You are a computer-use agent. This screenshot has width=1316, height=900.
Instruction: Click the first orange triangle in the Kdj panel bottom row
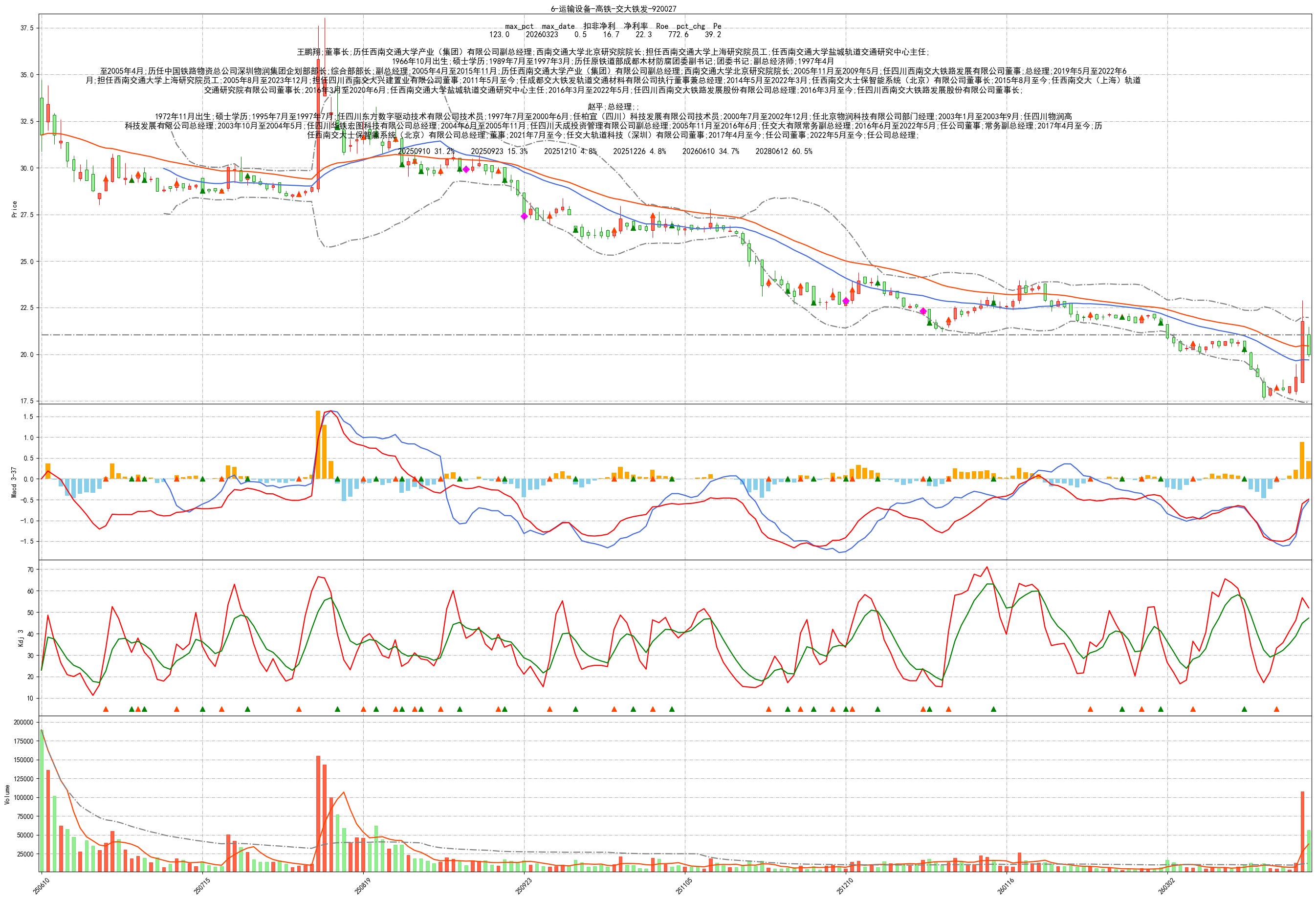(105, 709)
